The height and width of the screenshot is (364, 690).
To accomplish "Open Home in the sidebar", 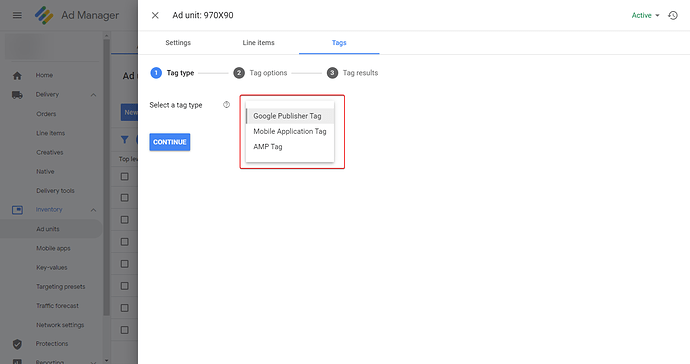I will (44, 75).
